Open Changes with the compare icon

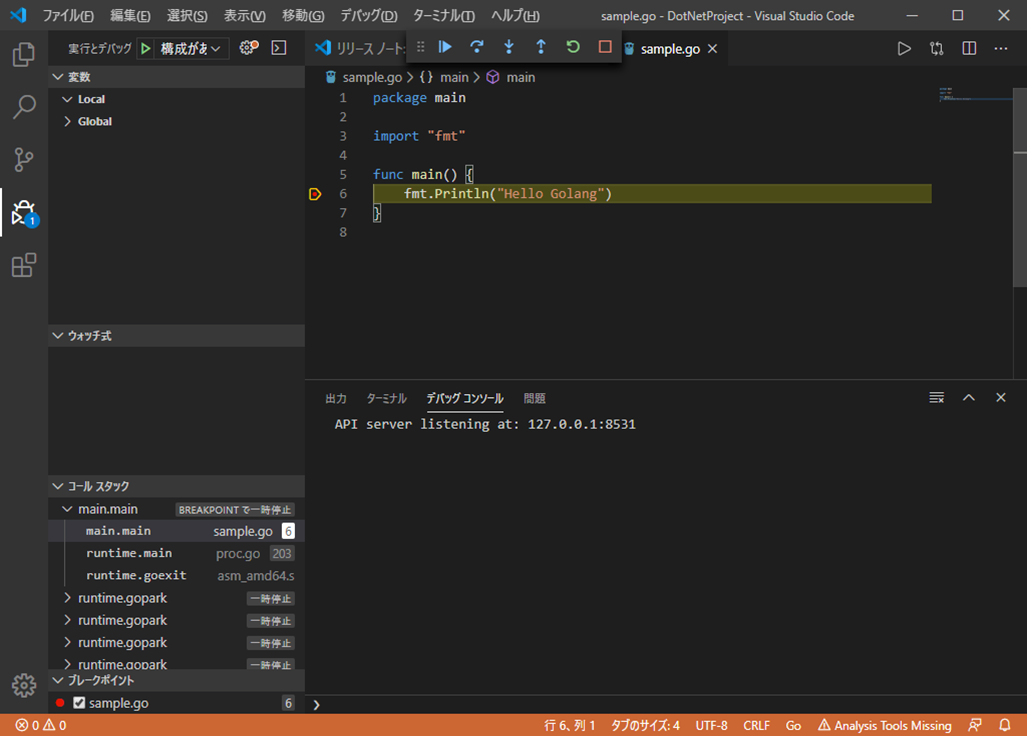click(x=937, y=48)
